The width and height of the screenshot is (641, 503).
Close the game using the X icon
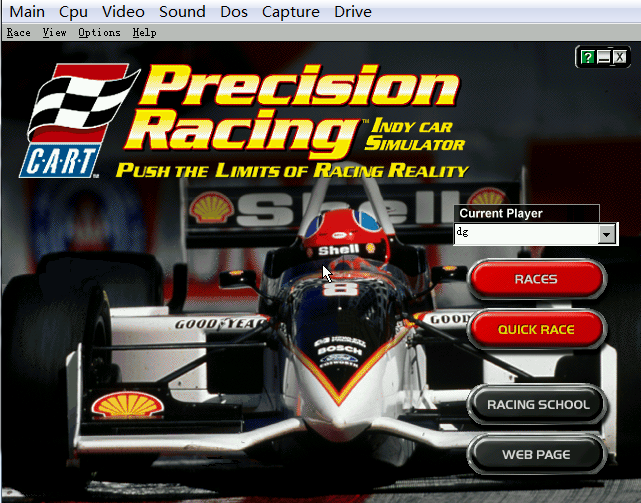click(x=620, y=57)
